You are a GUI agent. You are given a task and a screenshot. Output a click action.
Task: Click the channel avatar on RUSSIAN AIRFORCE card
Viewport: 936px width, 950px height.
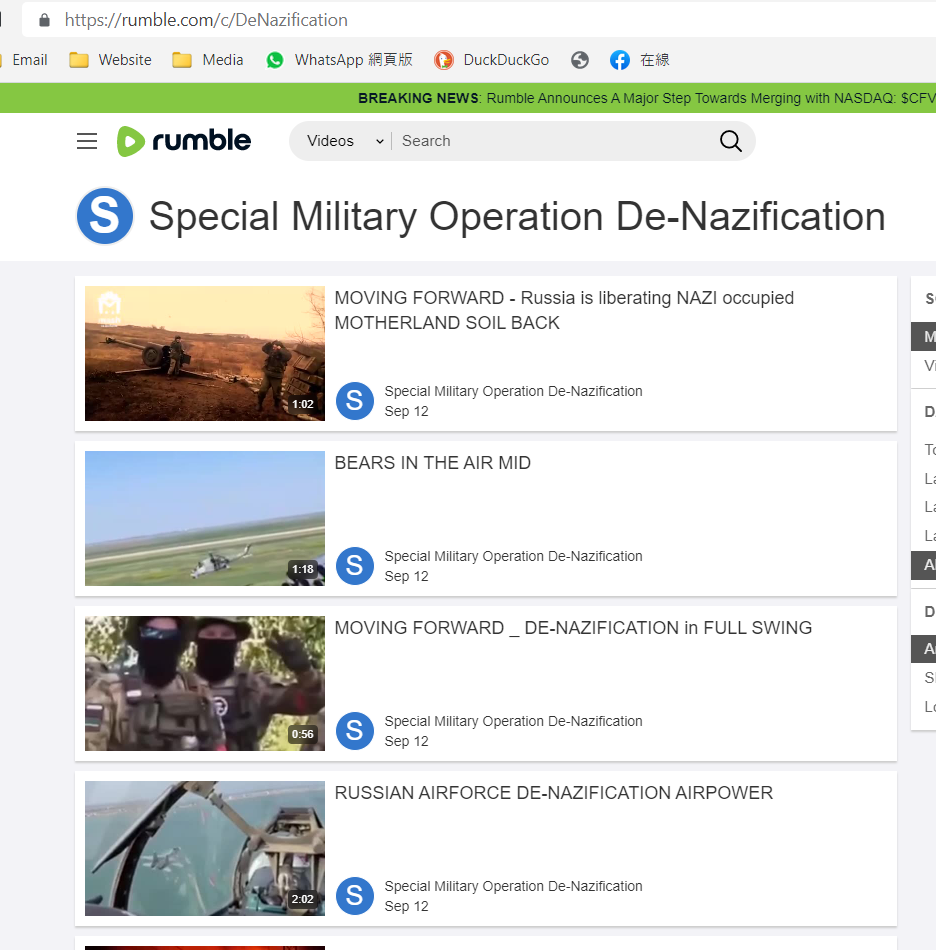pyautogui.click(x=354, y=895)
